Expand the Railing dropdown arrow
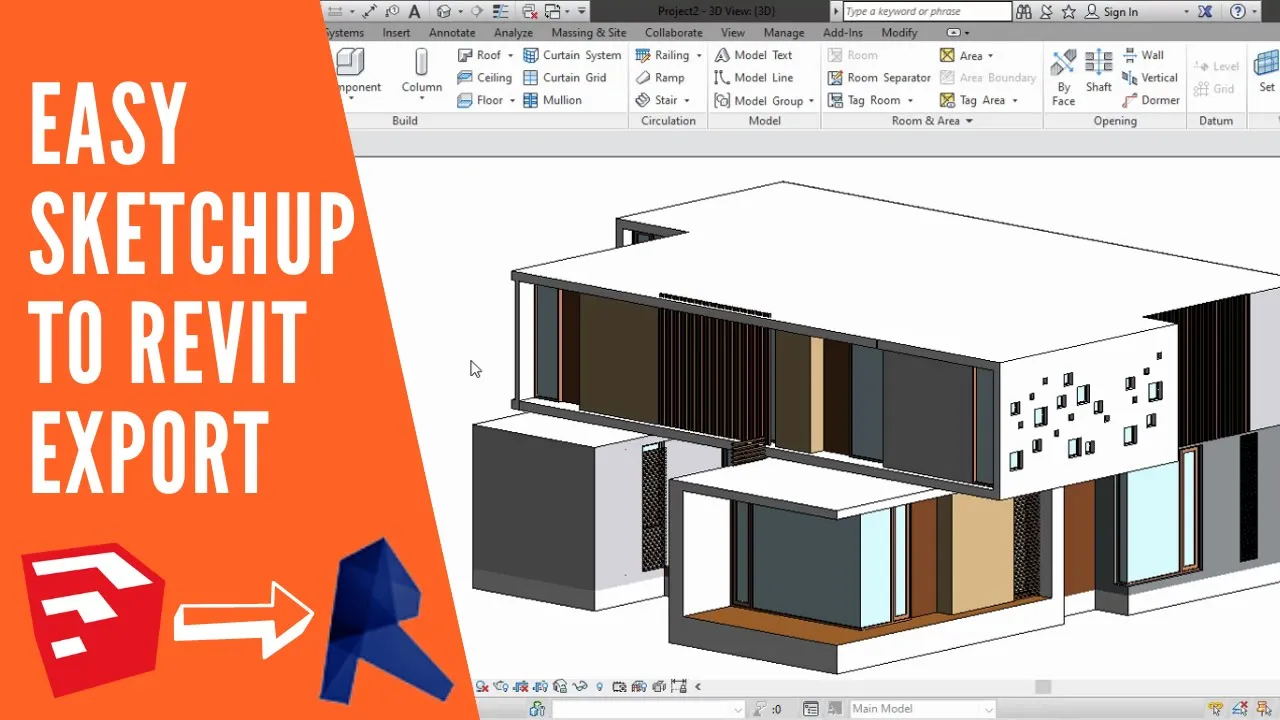Image resolution: width=1280 pixels, height=720 pixels. [699, 56]
